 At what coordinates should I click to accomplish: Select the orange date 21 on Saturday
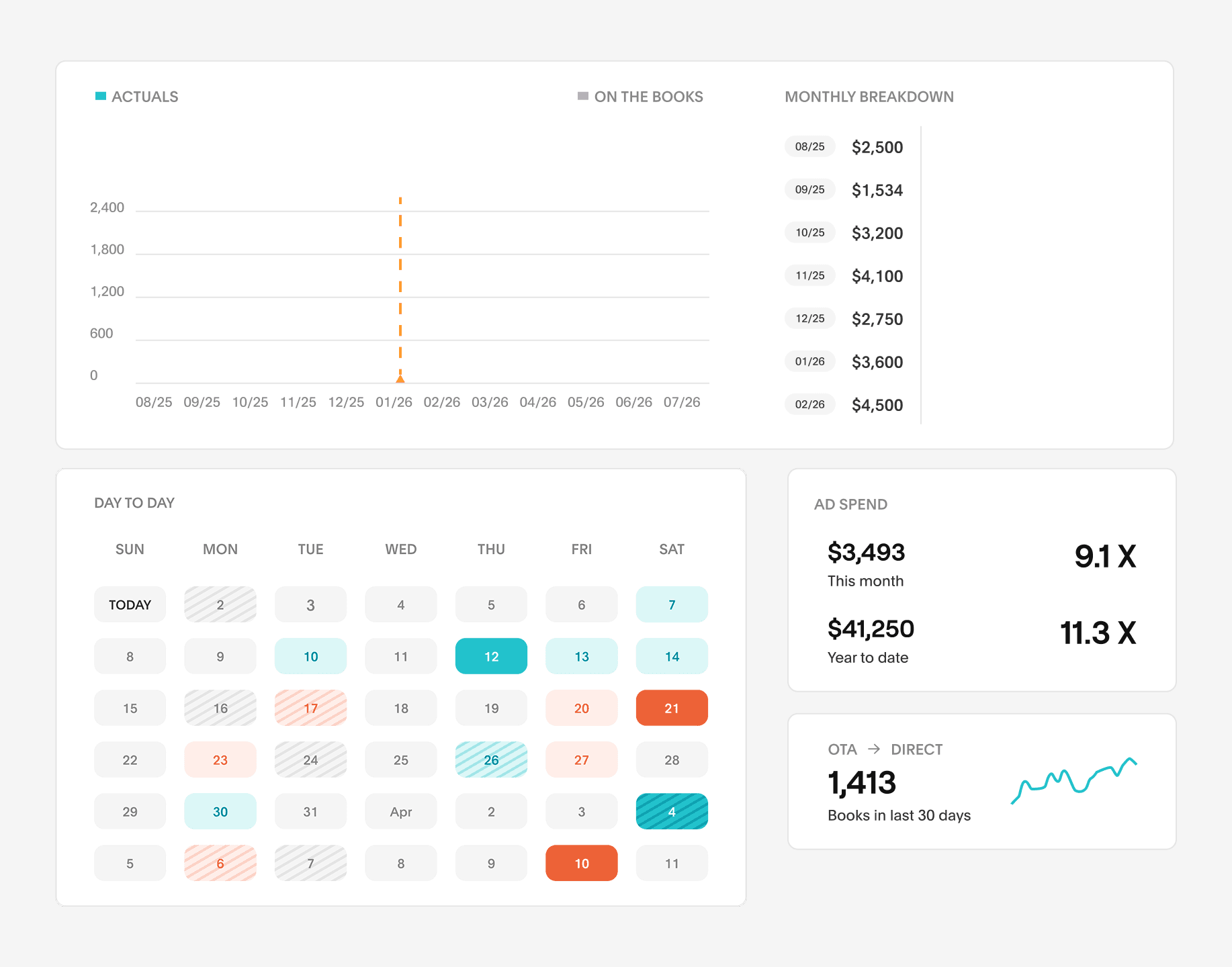[x=671, y=707]
